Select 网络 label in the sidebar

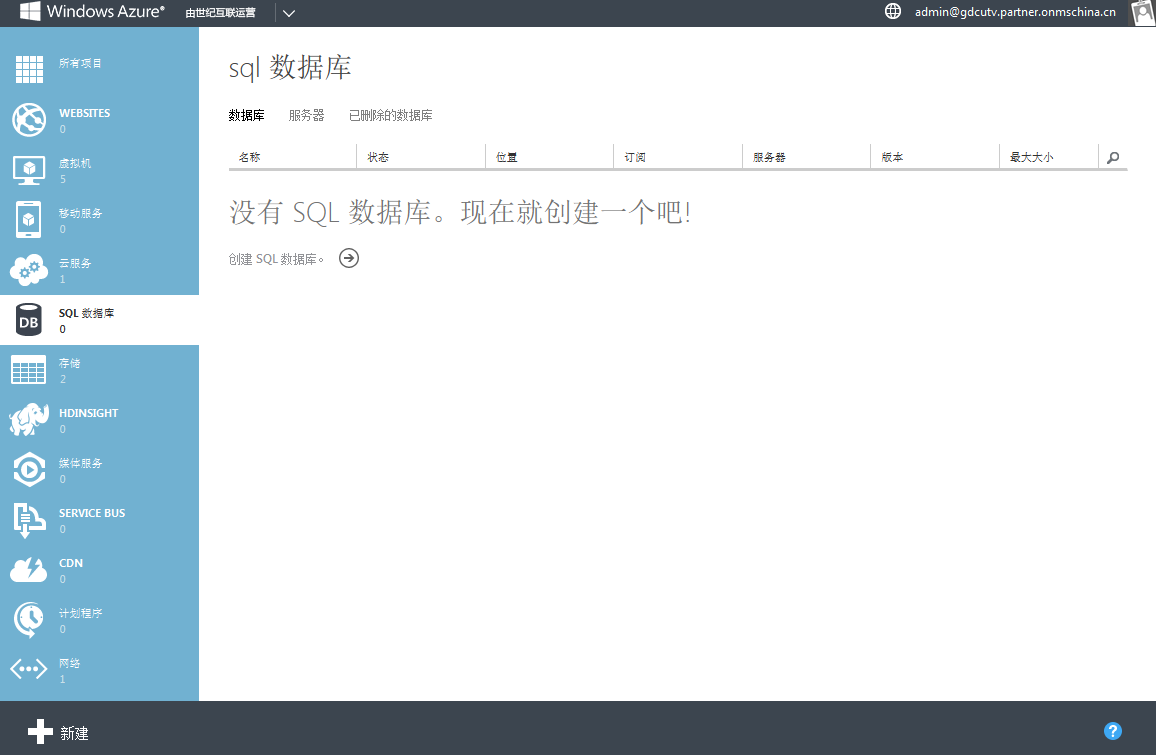pyautogui.click(x=69, y=664)
